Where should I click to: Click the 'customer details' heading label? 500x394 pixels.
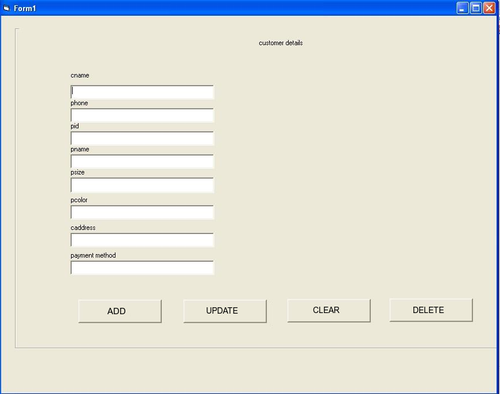281,43
